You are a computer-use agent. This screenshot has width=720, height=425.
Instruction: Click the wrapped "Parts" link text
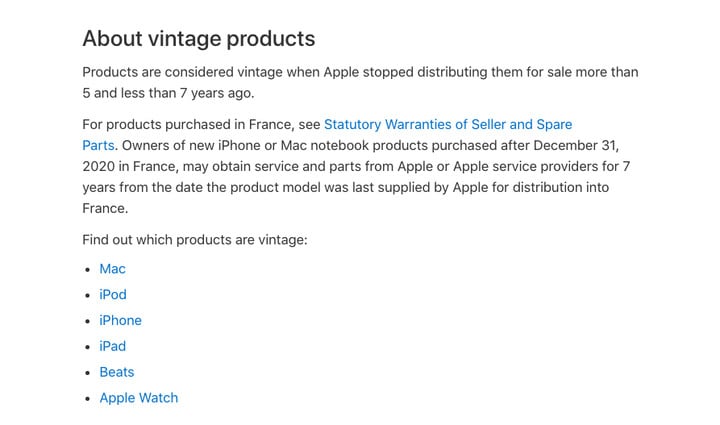coord(98,145)
